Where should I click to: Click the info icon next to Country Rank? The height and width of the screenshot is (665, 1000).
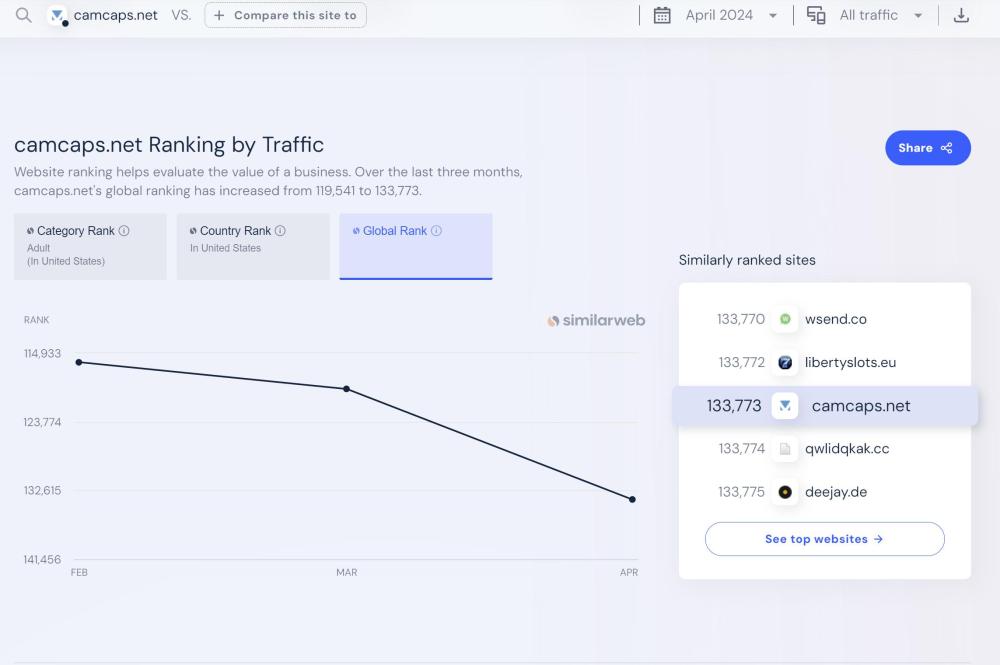point(280,231)
